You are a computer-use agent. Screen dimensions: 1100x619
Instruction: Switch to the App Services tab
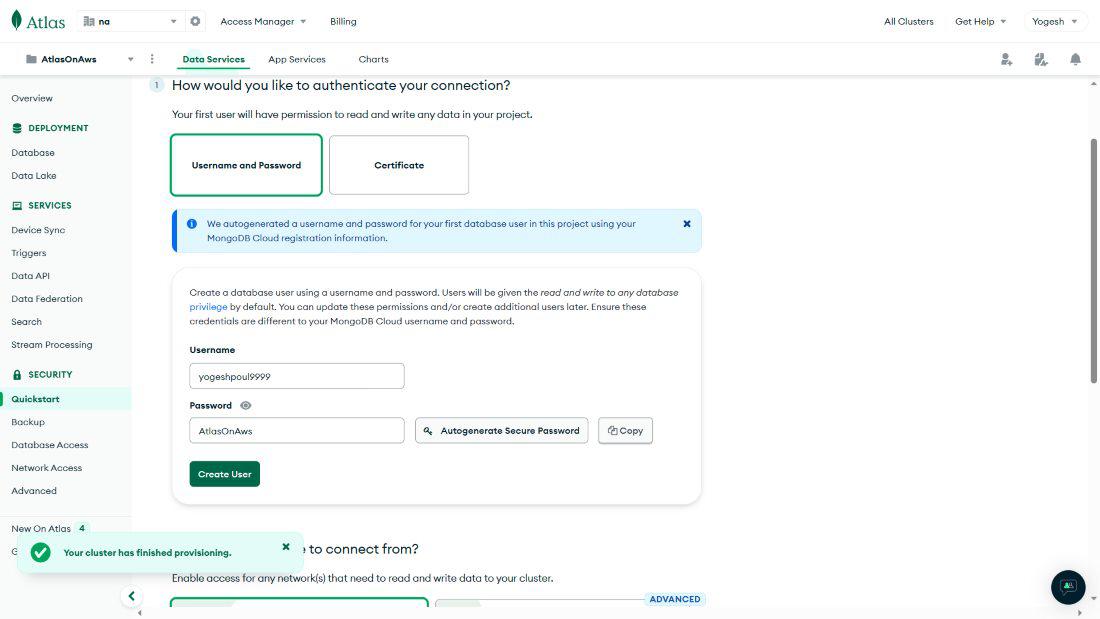pos(297,59)
